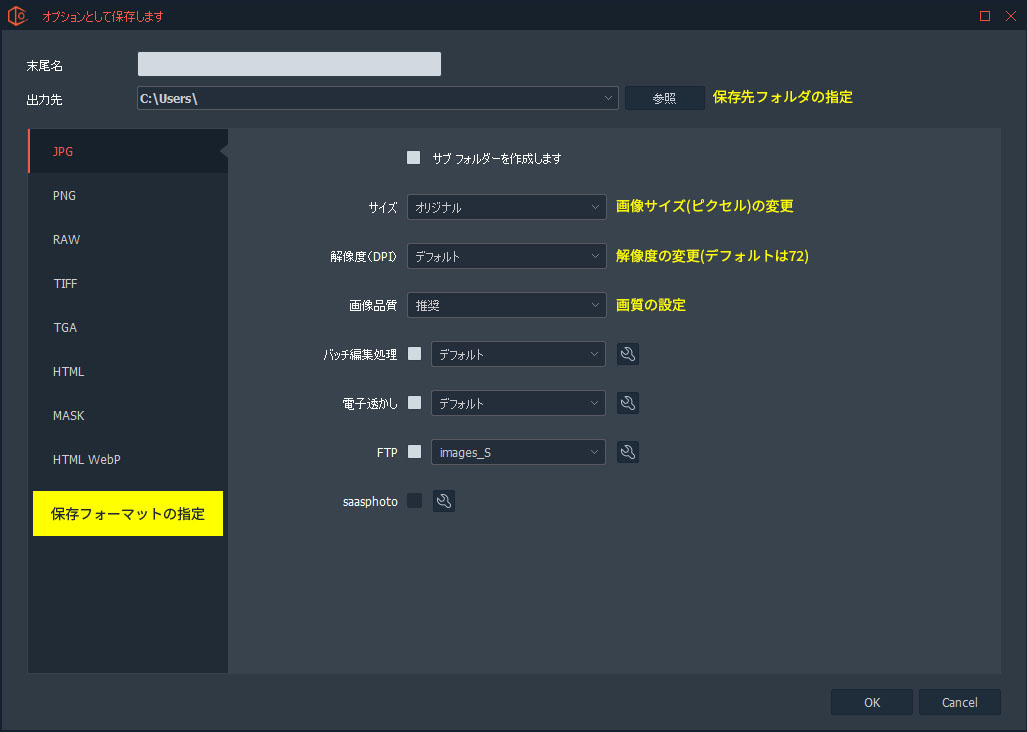The width and height of the screenshot is (1027, 732).
Task: Enable the create subfolder checkbox
Action: coord(414,158)
